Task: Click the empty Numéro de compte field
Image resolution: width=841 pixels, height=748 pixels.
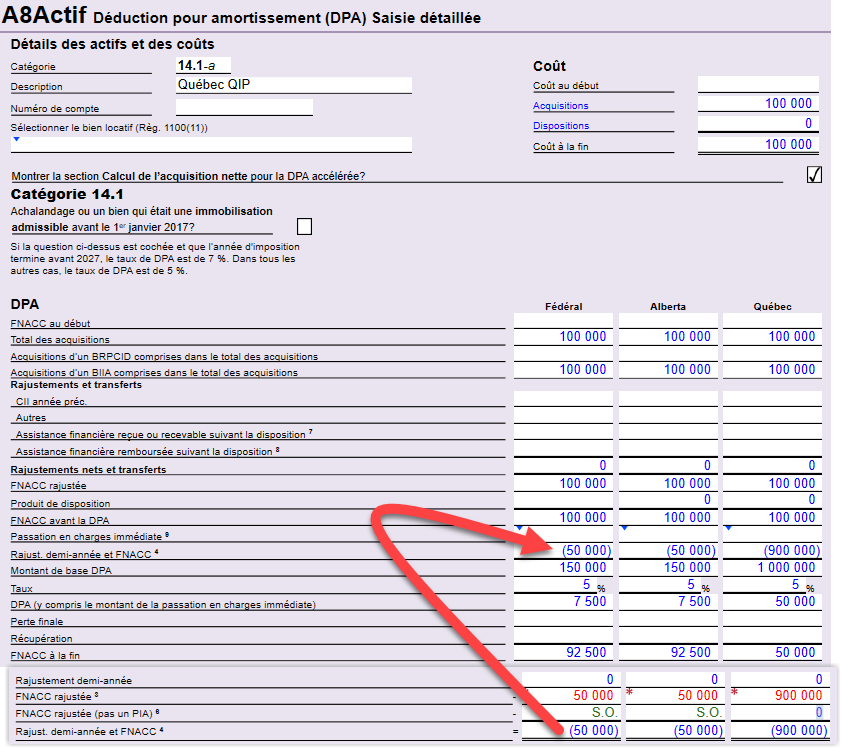Action: (x=244, y=107)
